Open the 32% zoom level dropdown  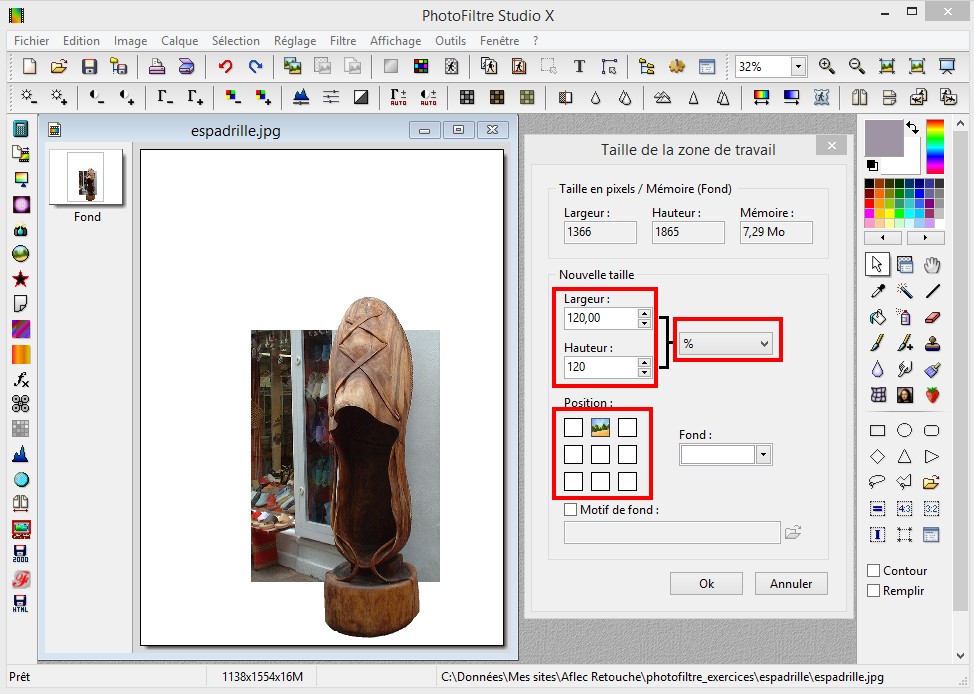point(798,66)
